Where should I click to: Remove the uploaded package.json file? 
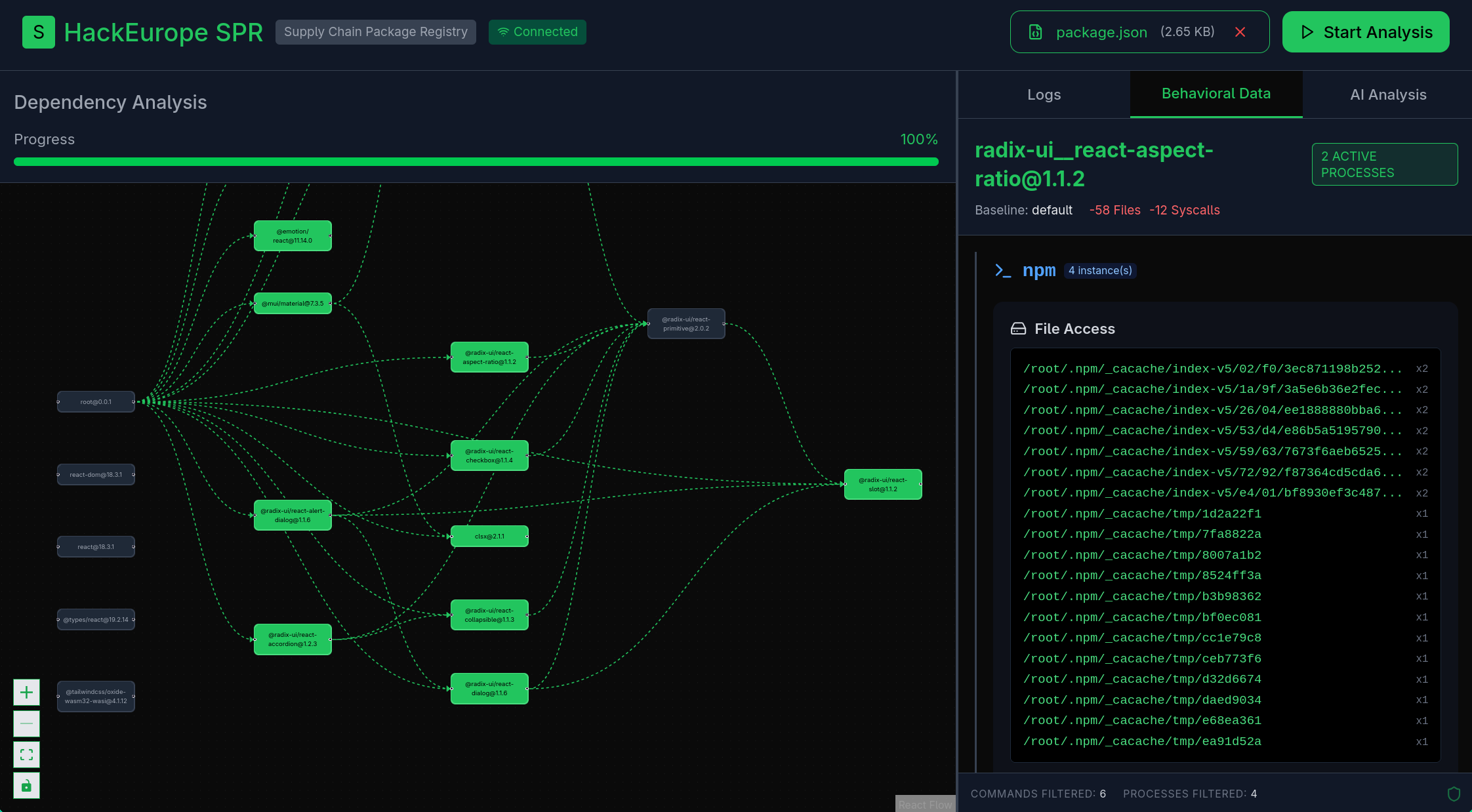1240,32
